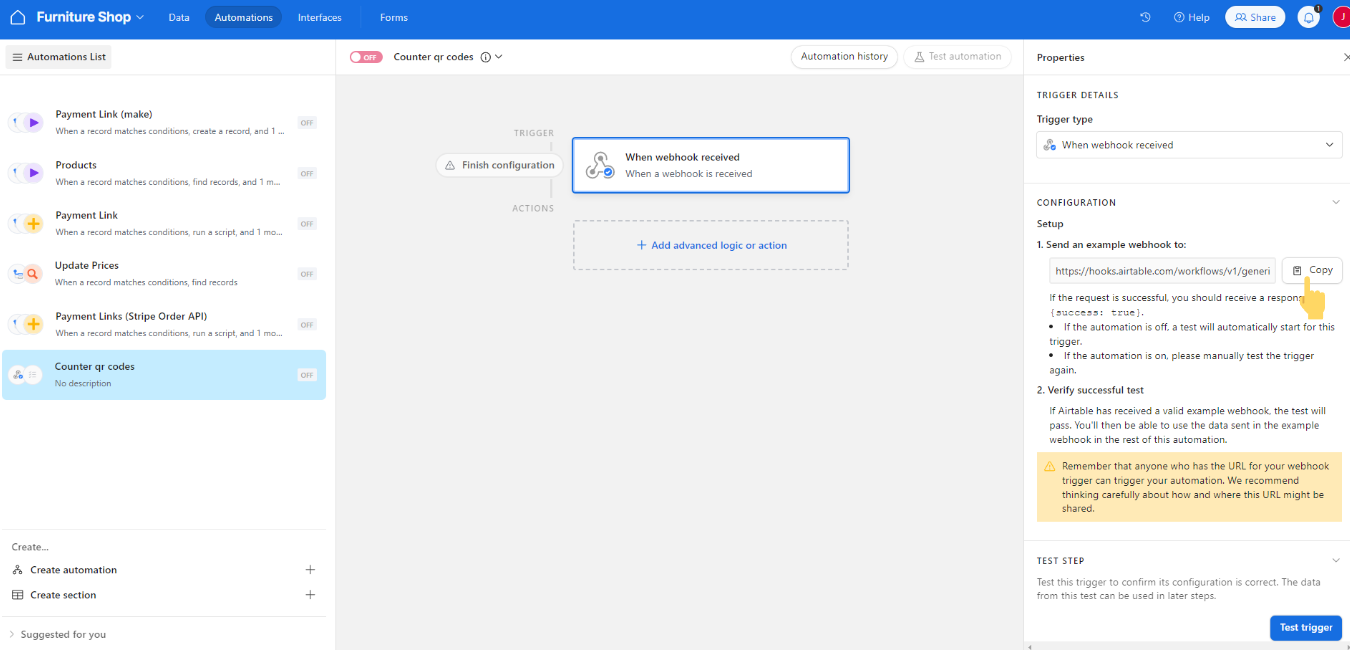Image resolution: width=1350 pixels, height=650 pixels.
Task: Toggle OFF switch for Payment Links (Stripe Order API)
Action: tap(307, 324)
